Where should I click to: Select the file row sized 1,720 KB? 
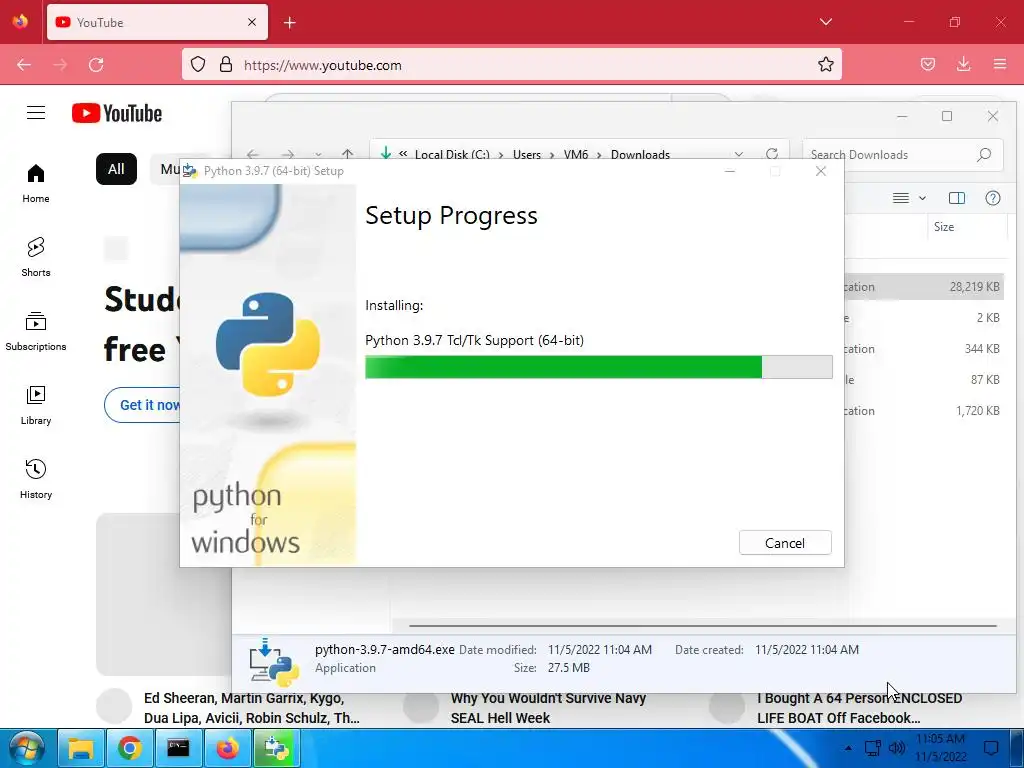pos(923,411)
